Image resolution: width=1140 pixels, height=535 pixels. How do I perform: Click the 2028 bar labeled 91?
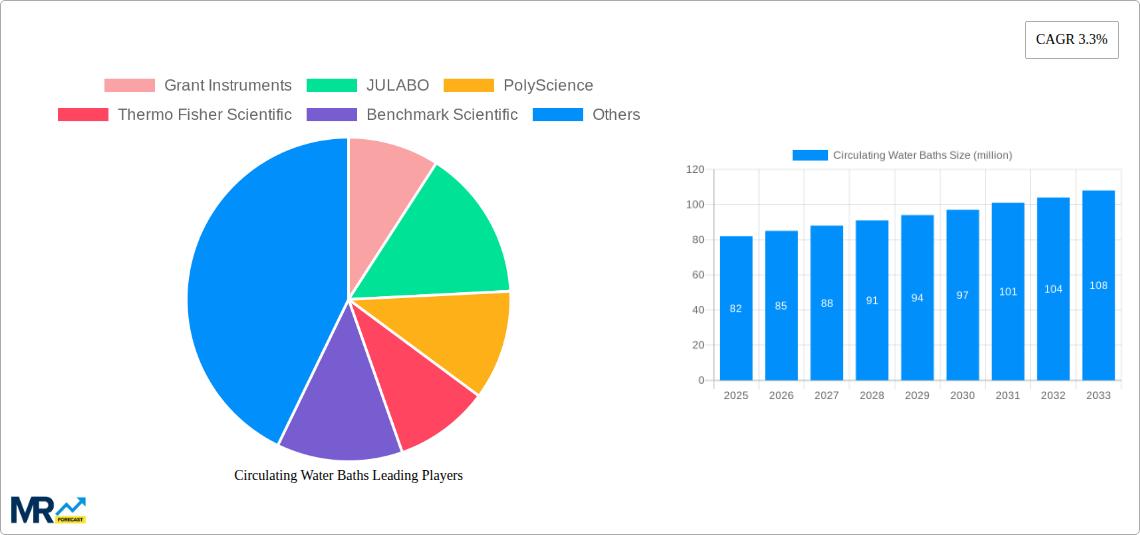click(x=872, y=300)
